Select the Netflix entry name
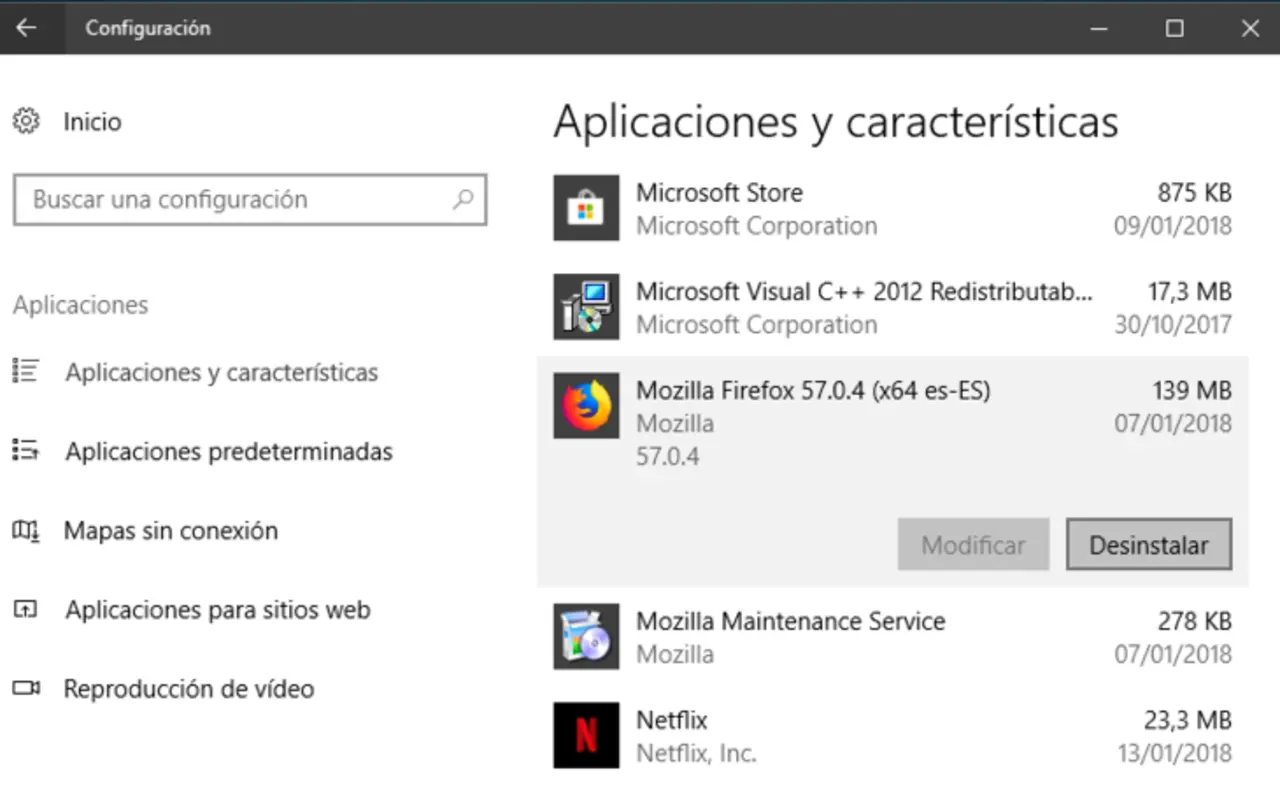 [x=672, y=720]
